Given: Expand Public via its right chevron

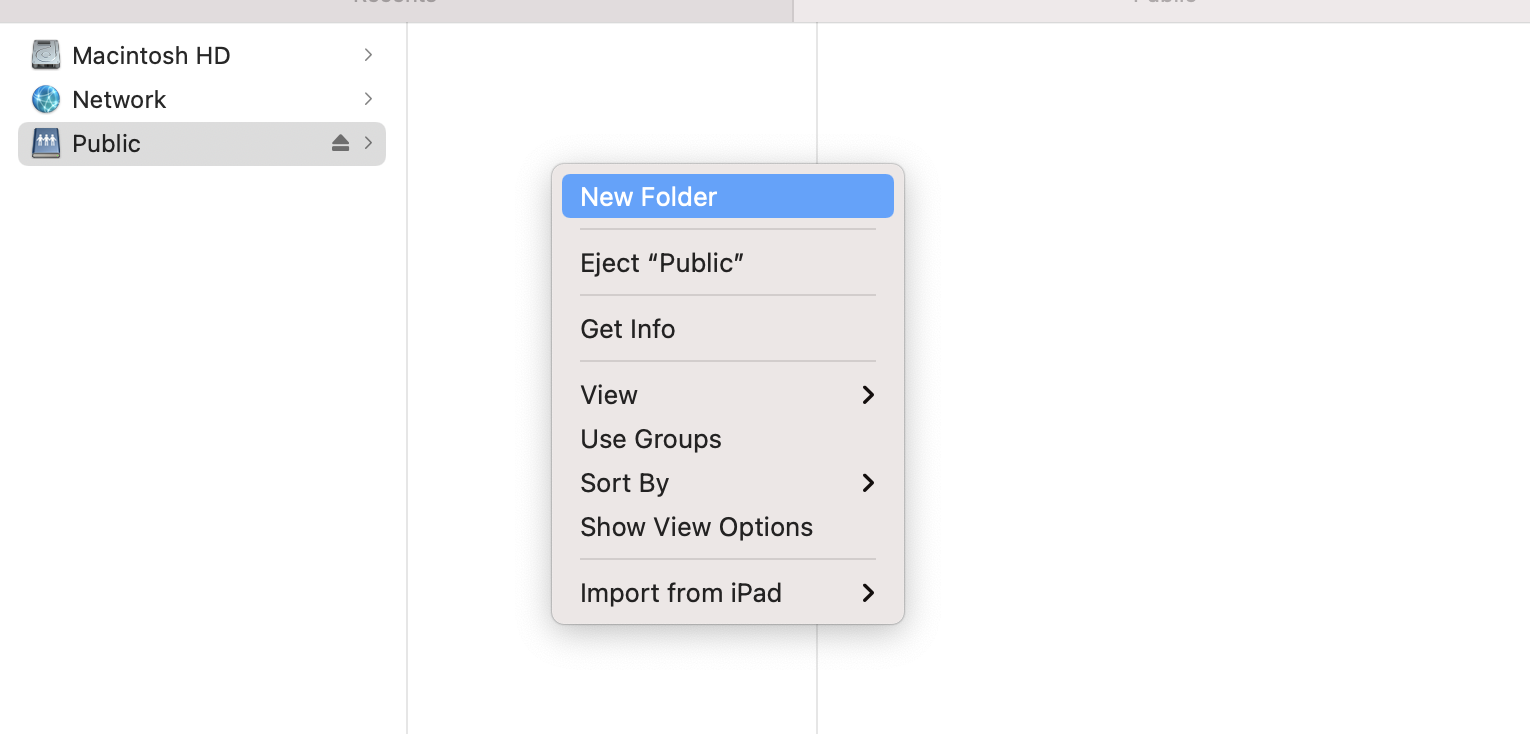Looking at the screenshot, I should point(369,143).
